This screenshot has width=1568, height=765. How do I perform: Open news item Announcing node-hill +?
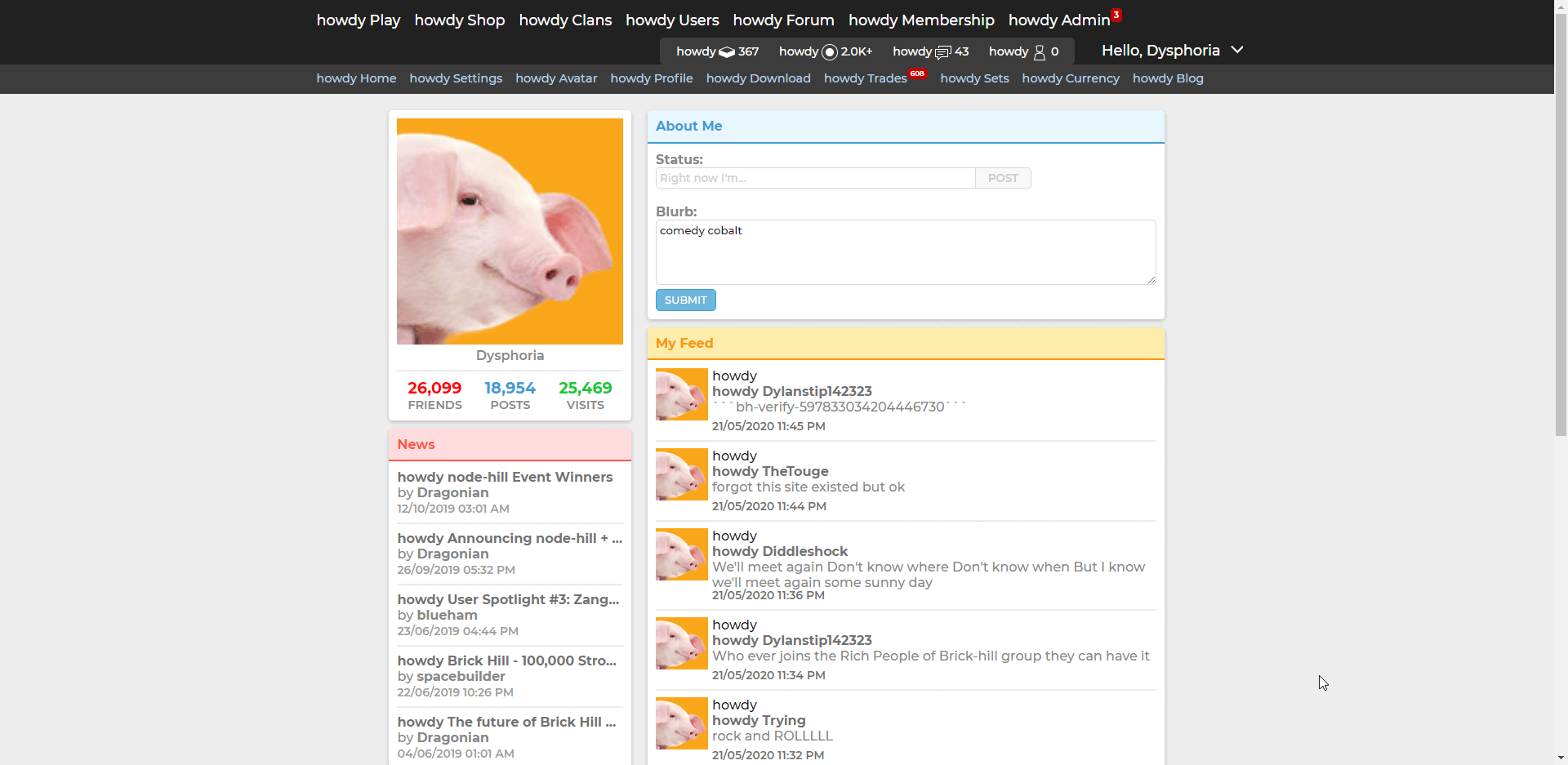pyautogui.click(x=510, y=538)
